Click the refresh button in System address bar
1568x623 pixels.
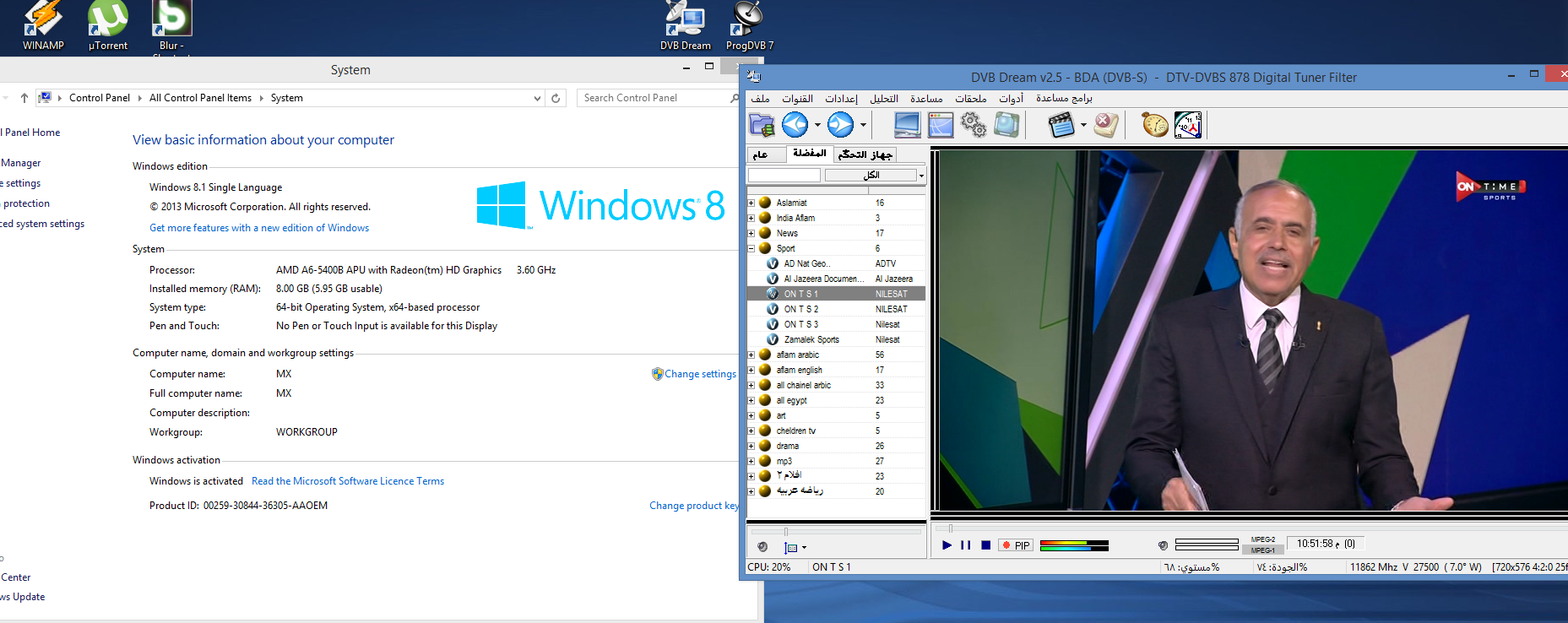556,98
